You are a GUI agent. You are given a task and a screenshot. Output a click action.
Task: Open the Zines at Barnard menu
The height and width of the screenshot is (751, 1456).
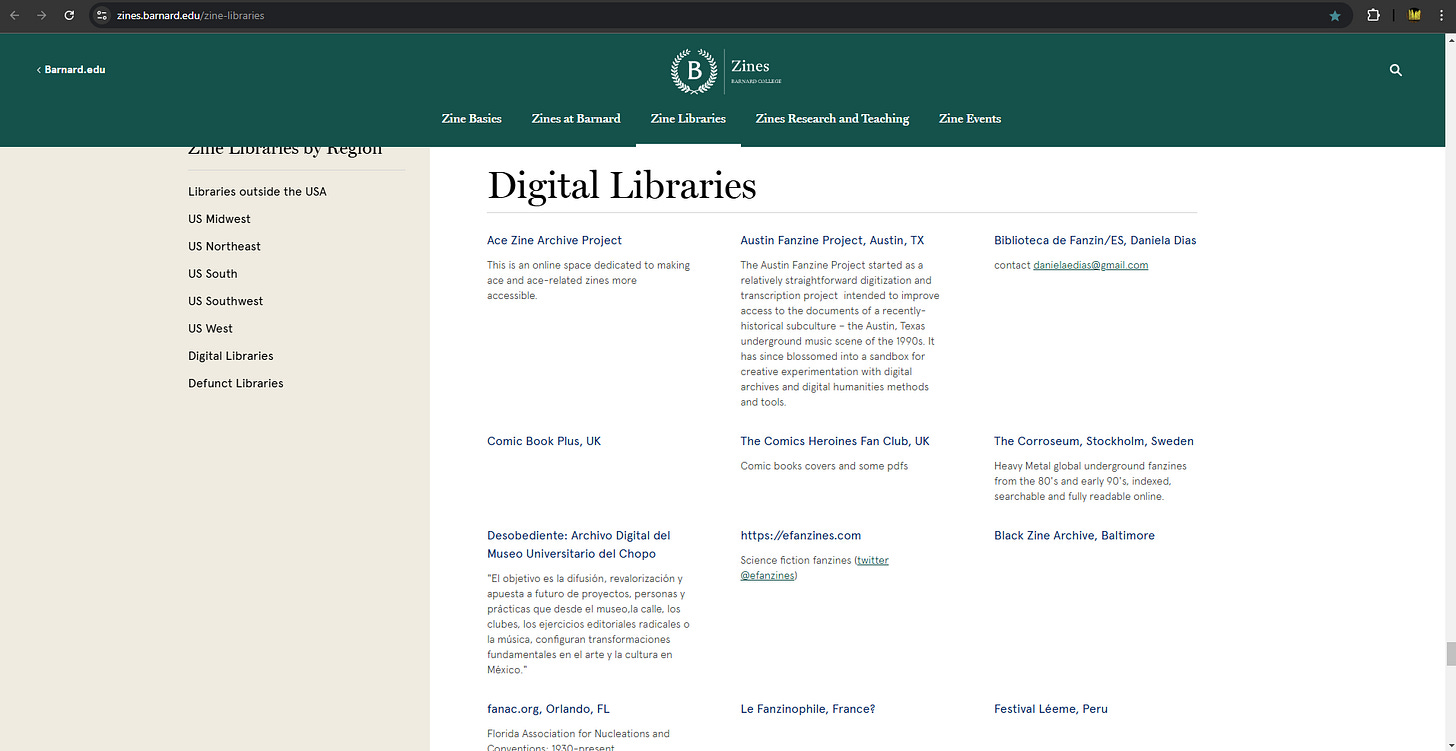coord(576,118)
